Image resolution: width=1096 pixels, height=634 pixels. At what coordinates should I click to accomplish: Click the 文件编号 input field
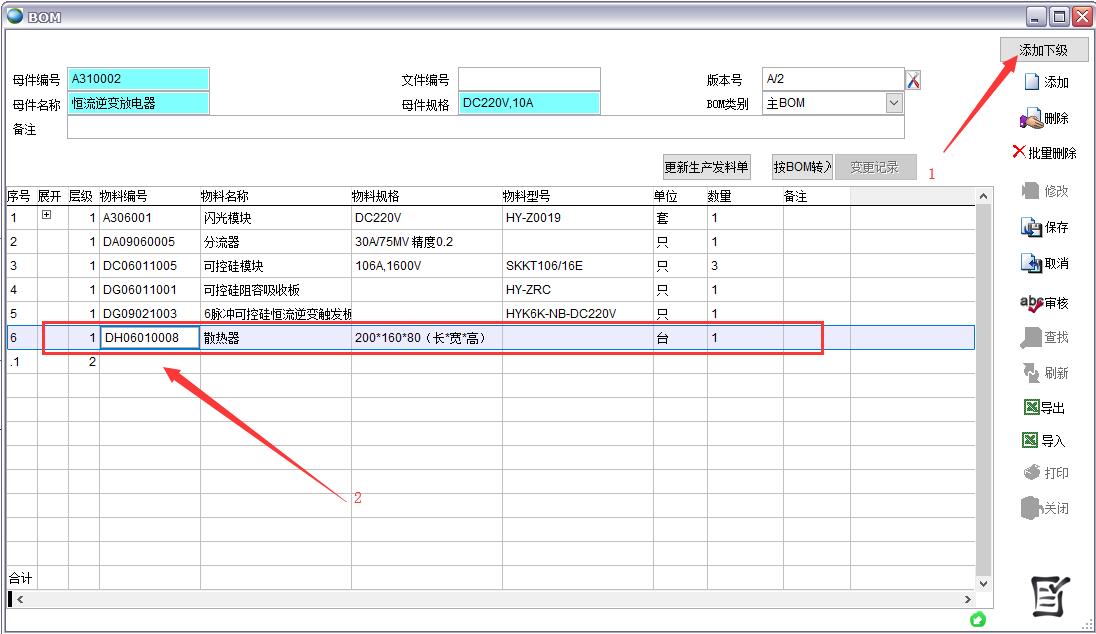tap(529, 80)
